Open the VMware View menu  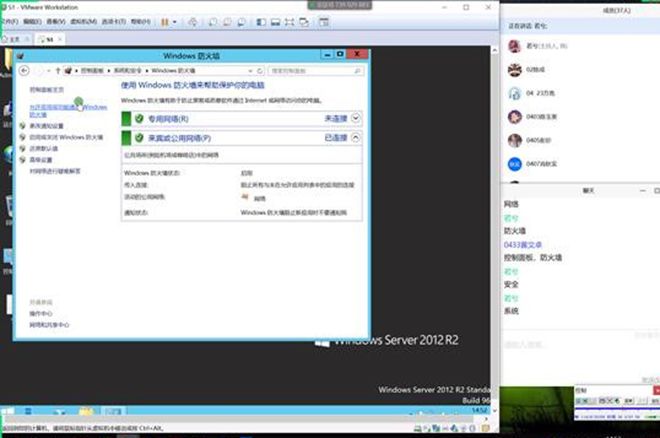click(x=56, y=21)
